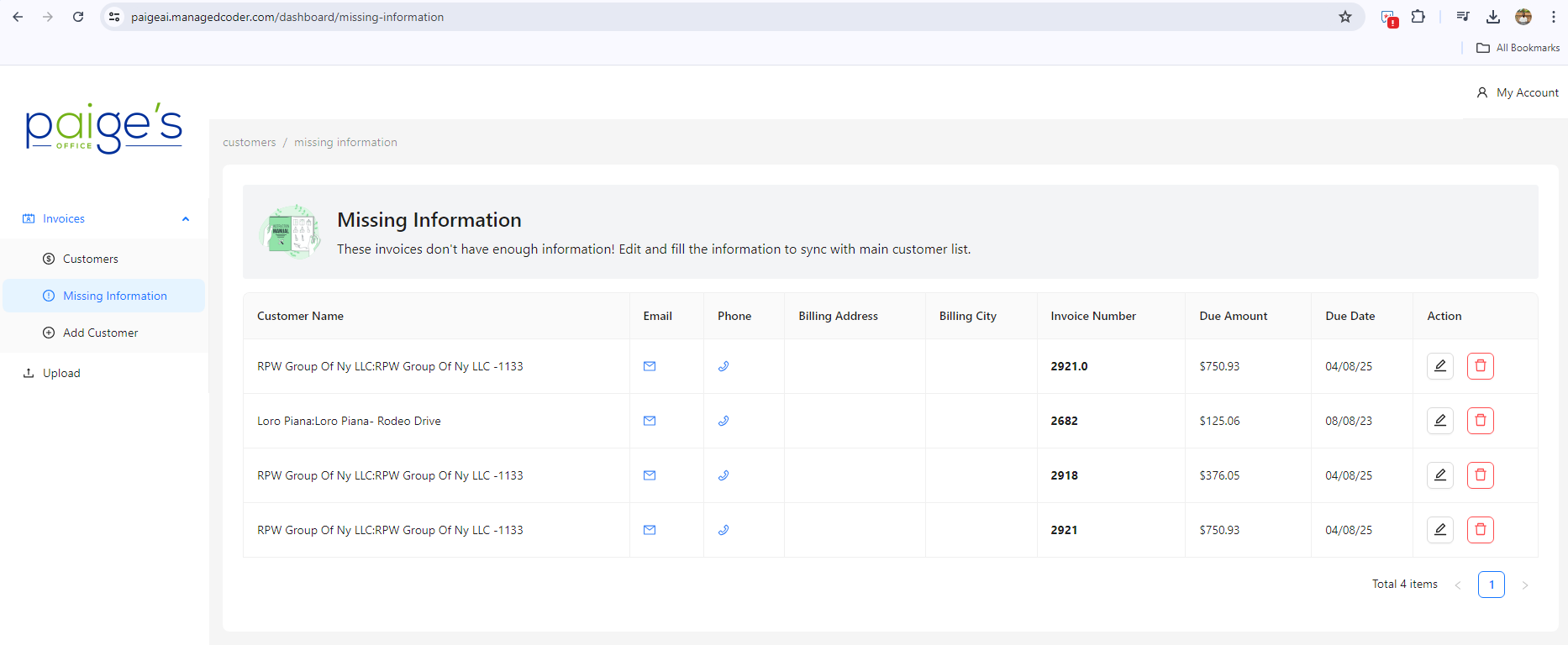The height and width of the screenshot is (645, 1568).
Task: Select Add Customer in sidebar
Action: [100, 333]
